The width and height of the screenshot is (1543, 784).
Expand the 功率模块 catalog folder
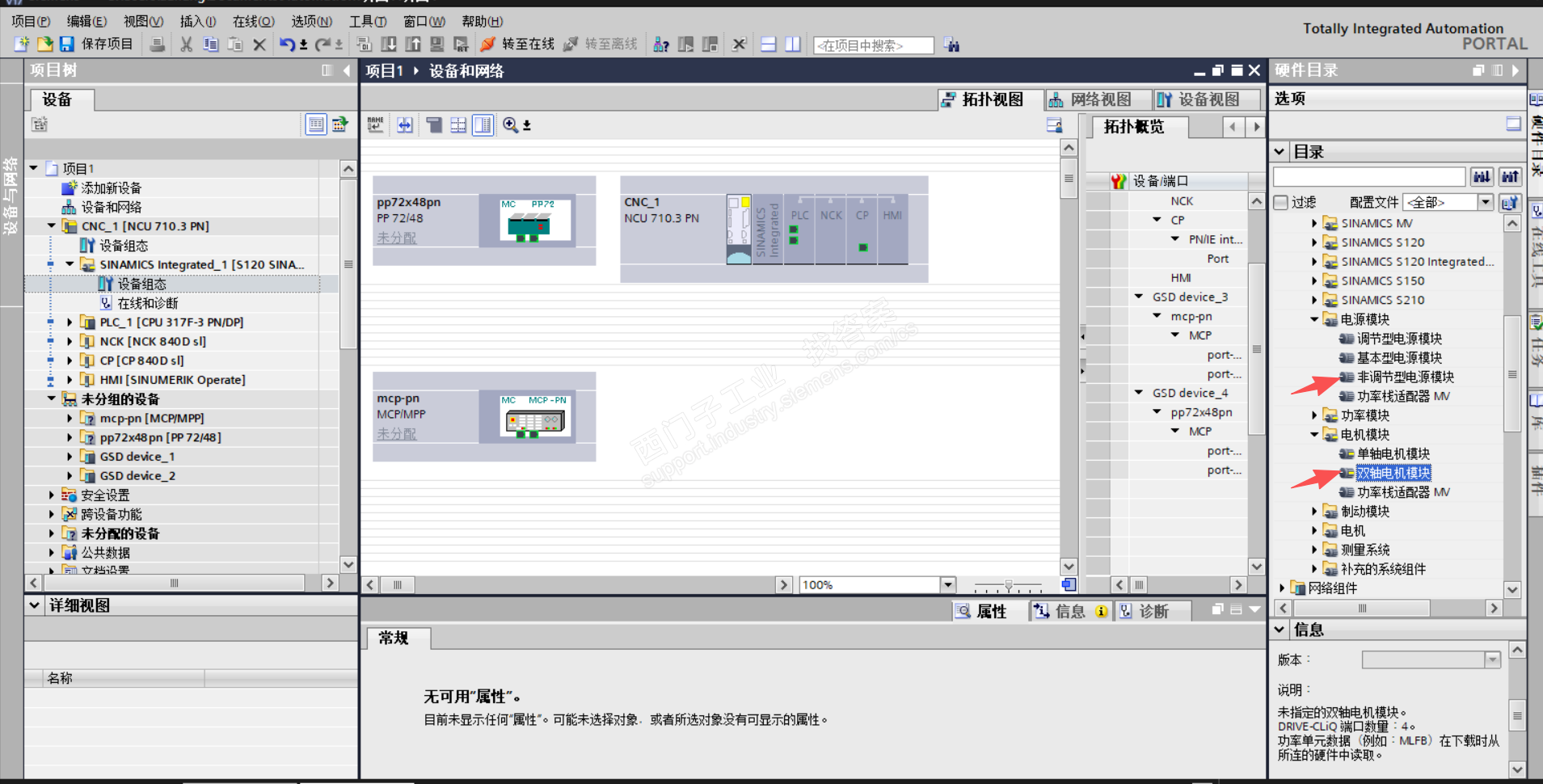pos(1314,415)
